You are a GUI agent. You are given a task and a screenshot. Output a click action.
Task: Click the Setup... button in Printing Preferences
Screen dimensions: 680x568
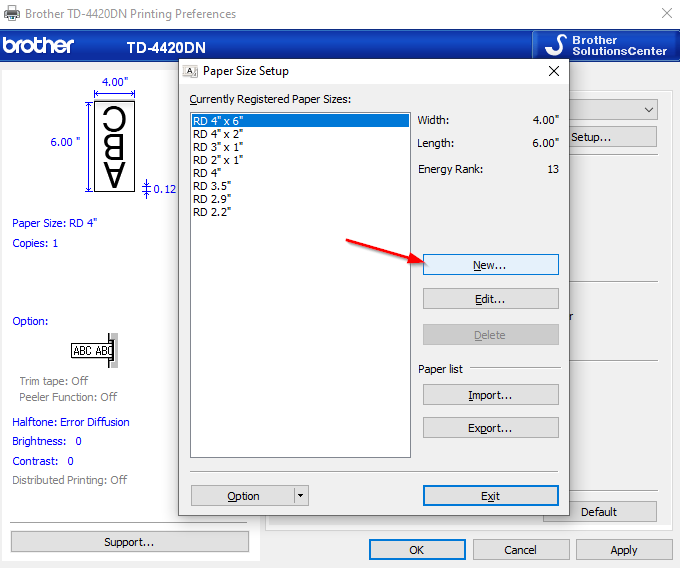613,137
